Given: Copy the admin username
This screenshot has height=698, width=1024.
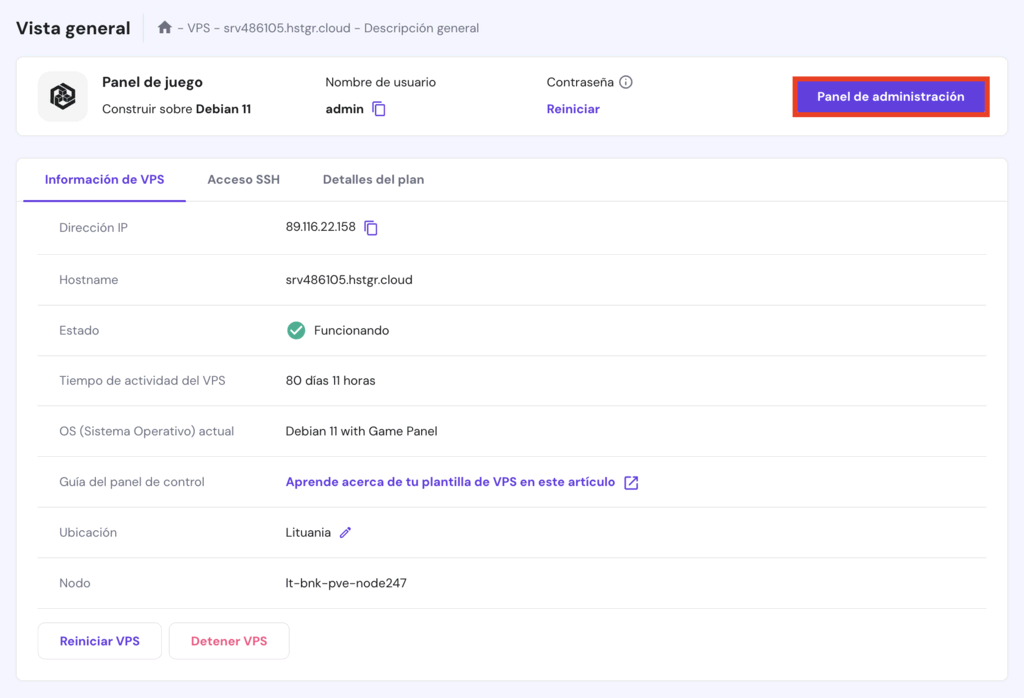Looking at the screenshot, I should tap(379, 109).
